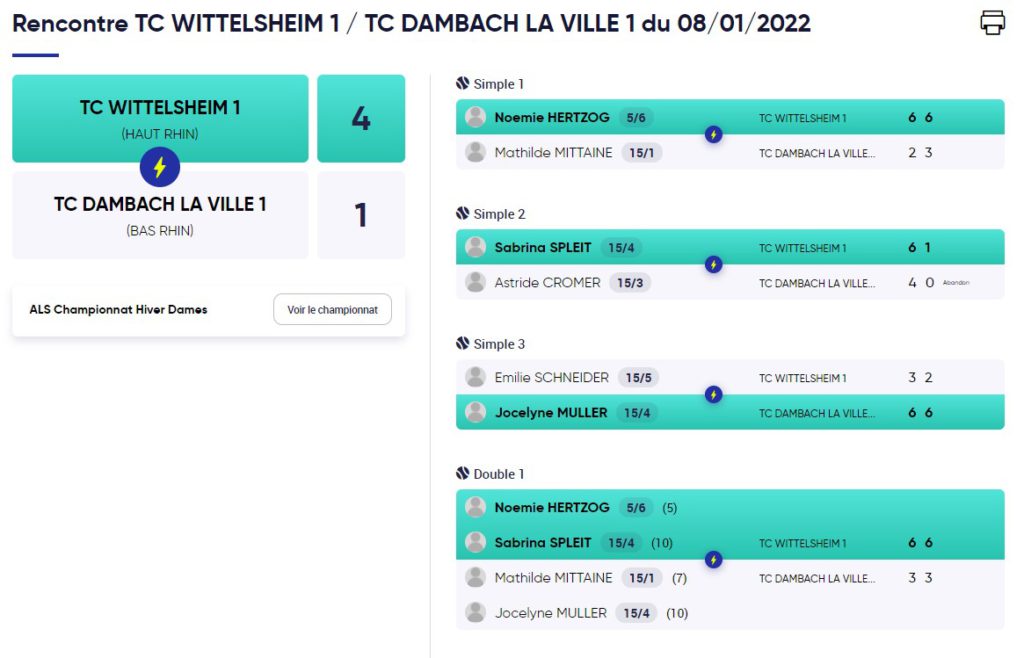Click the ALS Championnat Hiver Dames label
Viewport: 1024px width, 658px height.
click(118, 309)
